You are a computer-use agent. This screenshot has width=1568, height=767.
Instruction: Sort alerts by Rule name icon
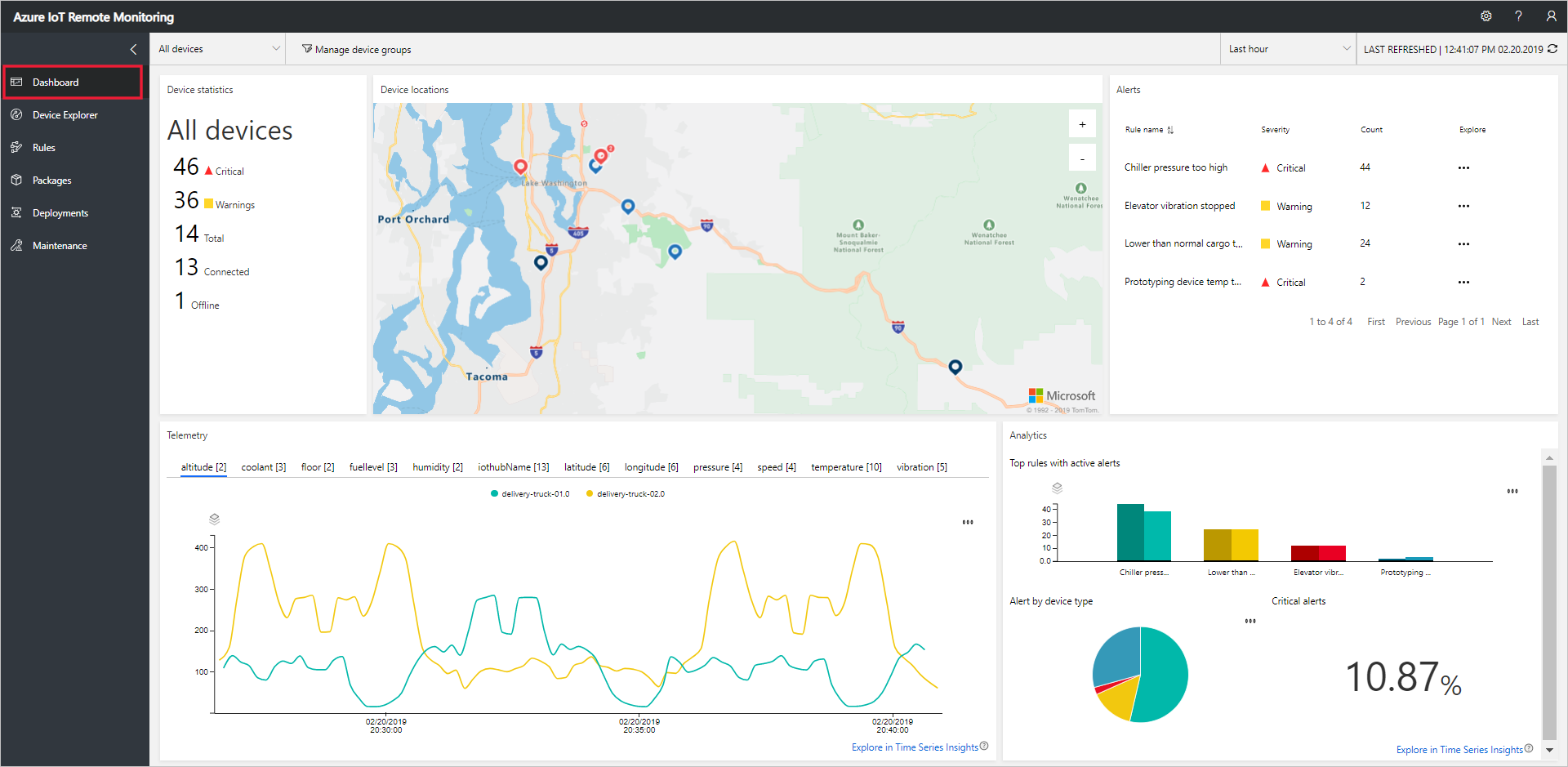coord(1170,130)
